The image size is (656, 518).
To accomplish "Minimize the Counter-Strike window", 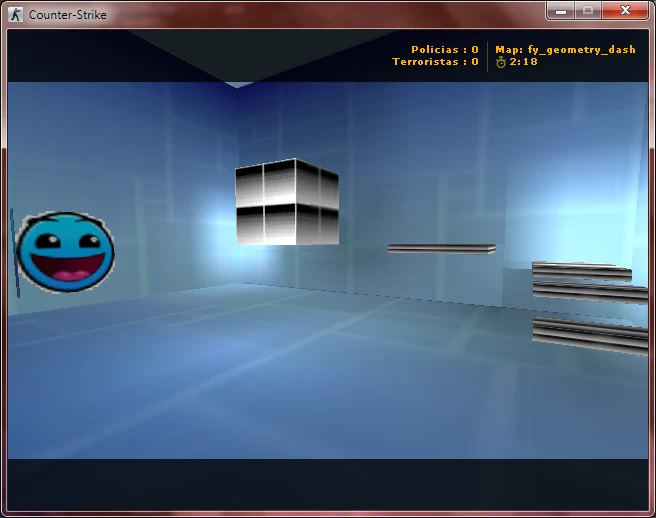I will [561, 10].
